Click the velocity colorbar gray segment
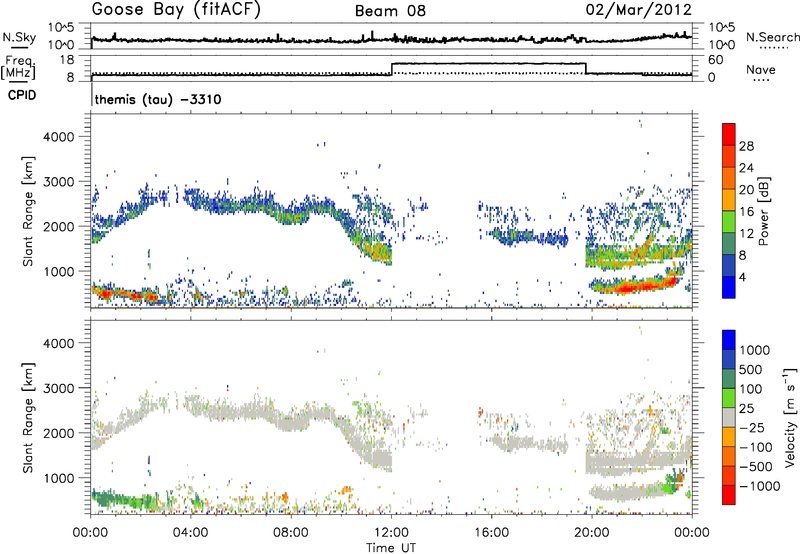800x554 pixels. point(729,418)
